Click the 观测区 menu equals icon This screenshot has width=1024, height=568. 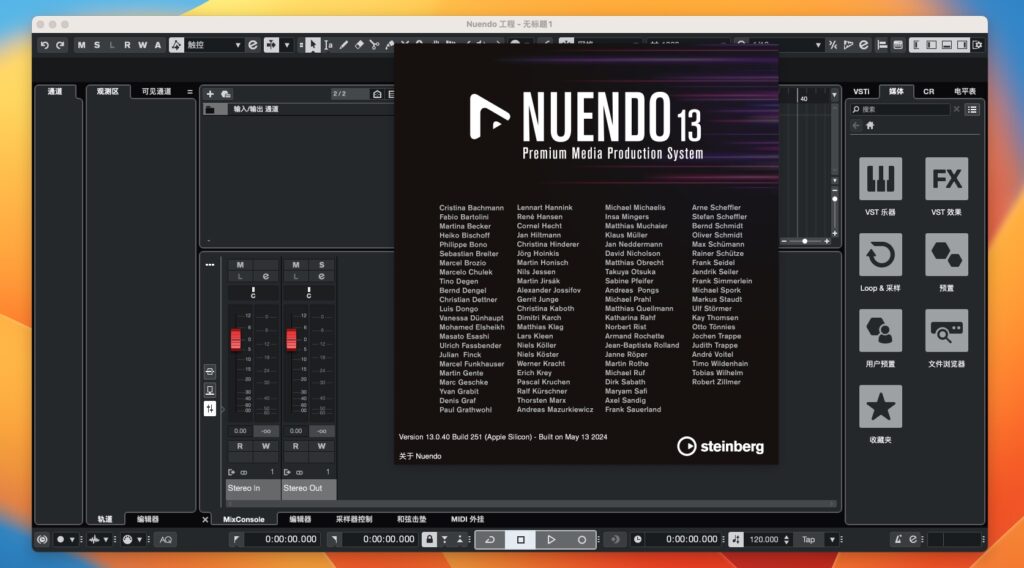pyautogui.click(x=189, y=92)
